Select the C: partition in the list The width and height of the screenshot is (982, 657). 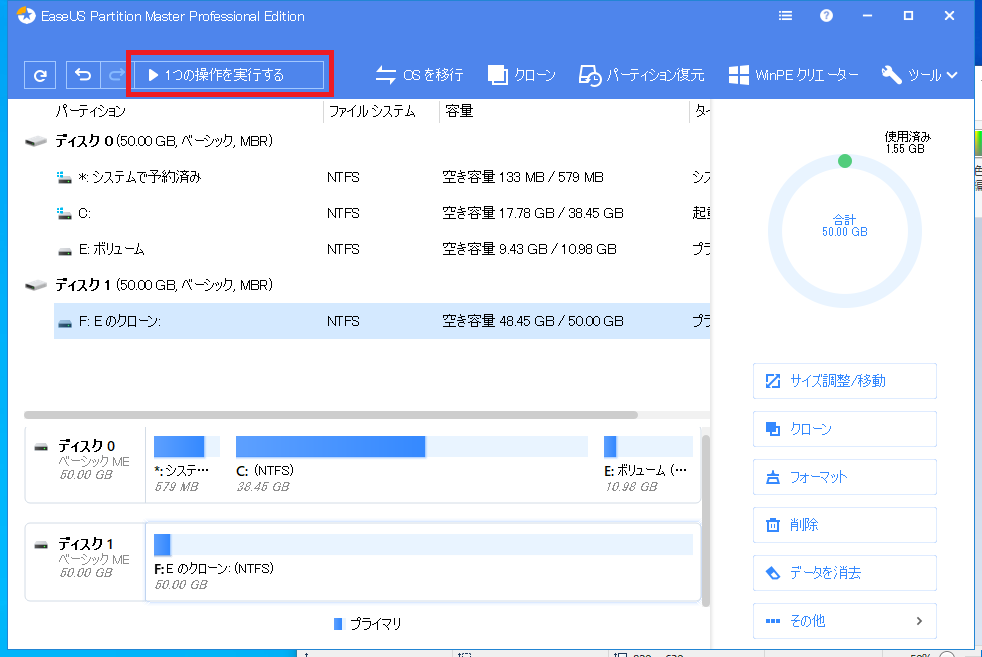click(300, 213)
